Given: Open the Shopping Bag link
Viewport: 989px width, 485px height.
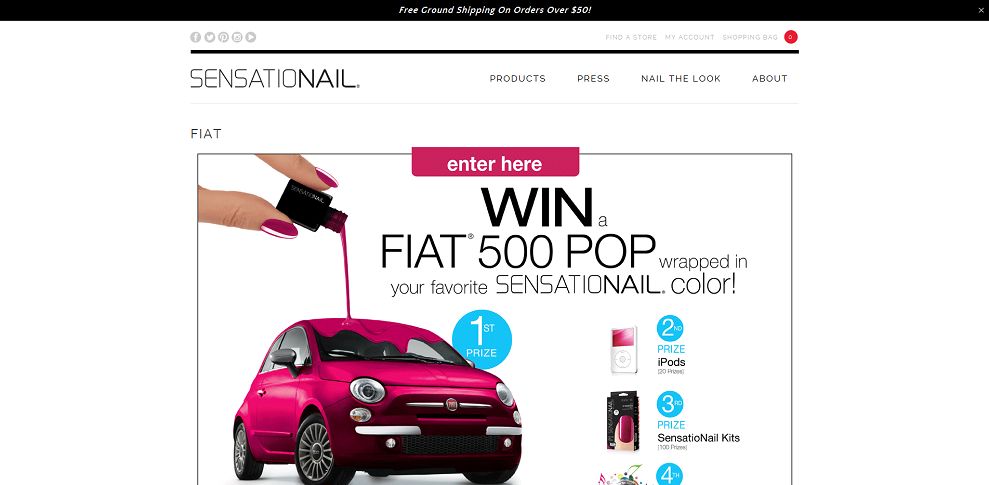Looking at the screenshot, I should pyautogui.click(x=750, y=37).
